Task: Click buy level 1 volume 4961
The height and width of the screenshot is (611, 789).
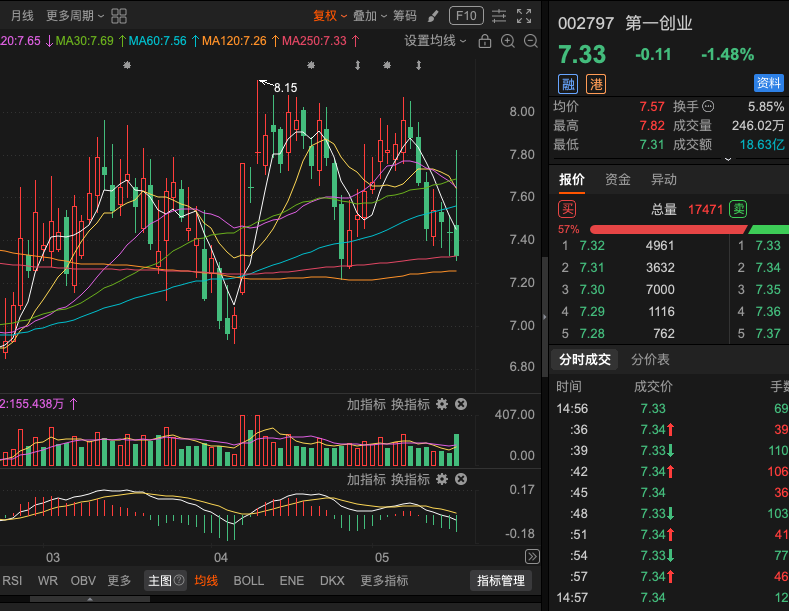Action: click(660, 246)
